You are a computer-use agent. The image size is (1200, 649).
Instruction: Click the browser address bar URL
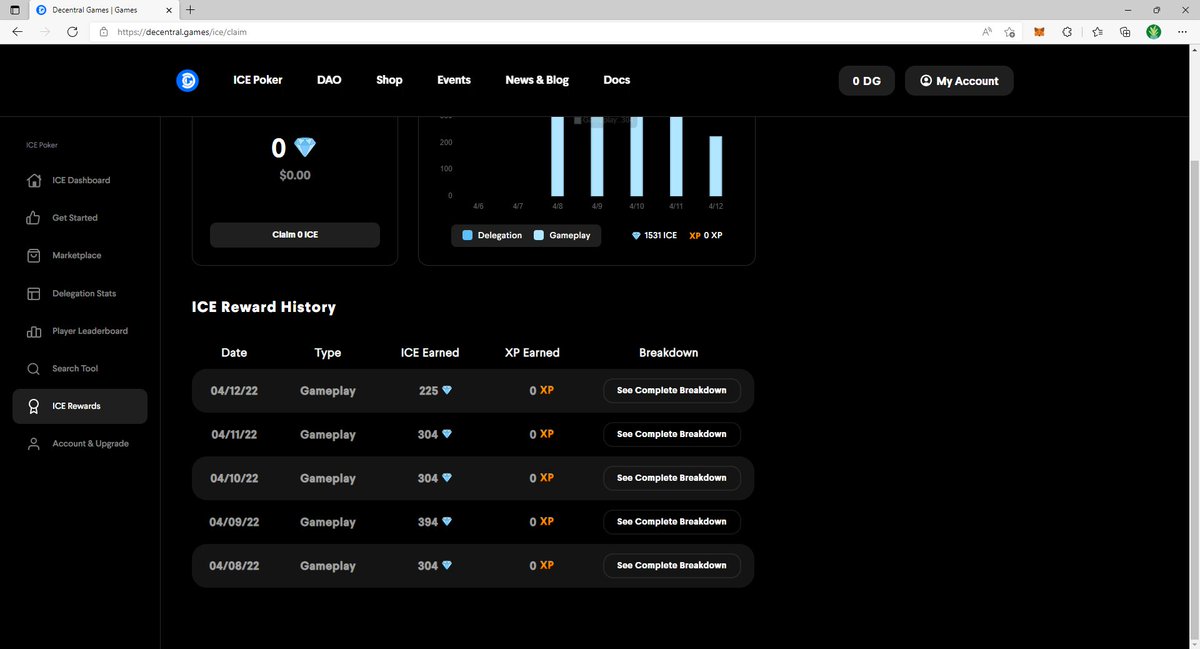[182, 32]
